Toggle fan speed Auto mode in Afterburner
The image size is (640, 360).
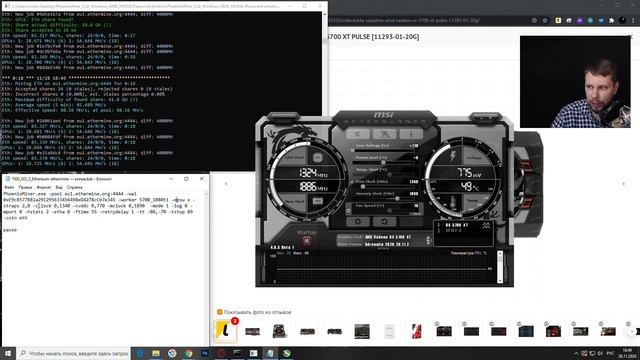(x=416, y=213)
